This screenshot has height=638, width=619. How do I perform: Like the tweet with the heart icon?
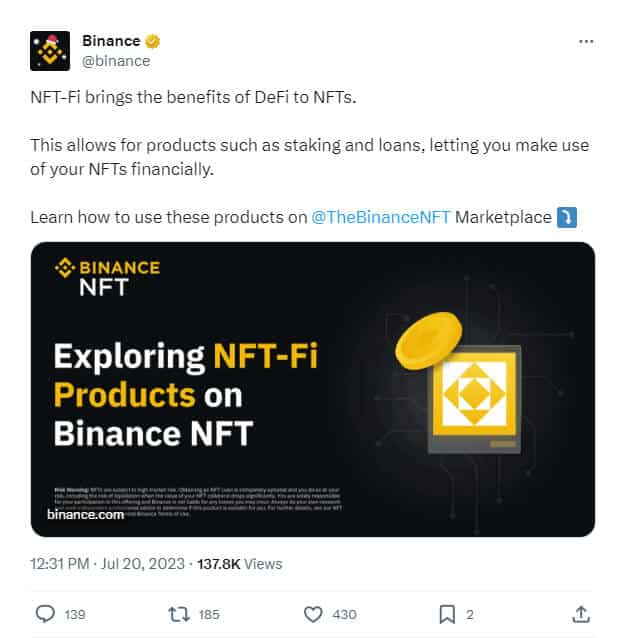tap(313, 613)
